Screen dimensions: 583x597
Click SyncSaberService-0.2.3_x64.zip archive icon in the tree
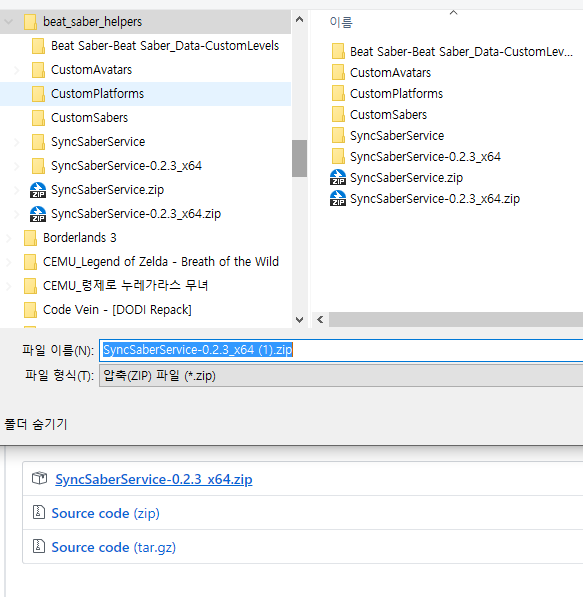coord(38,214)
